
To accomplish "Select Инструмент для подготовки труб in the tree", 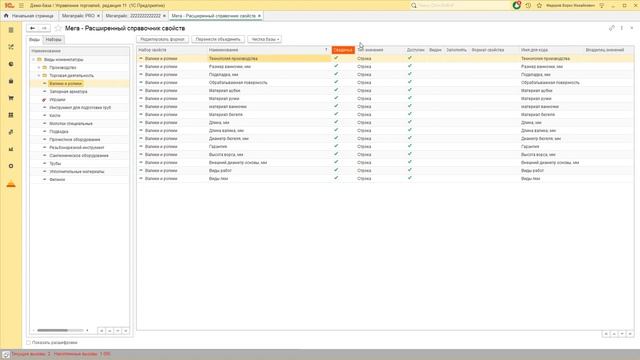I will [x=80, y=107].
